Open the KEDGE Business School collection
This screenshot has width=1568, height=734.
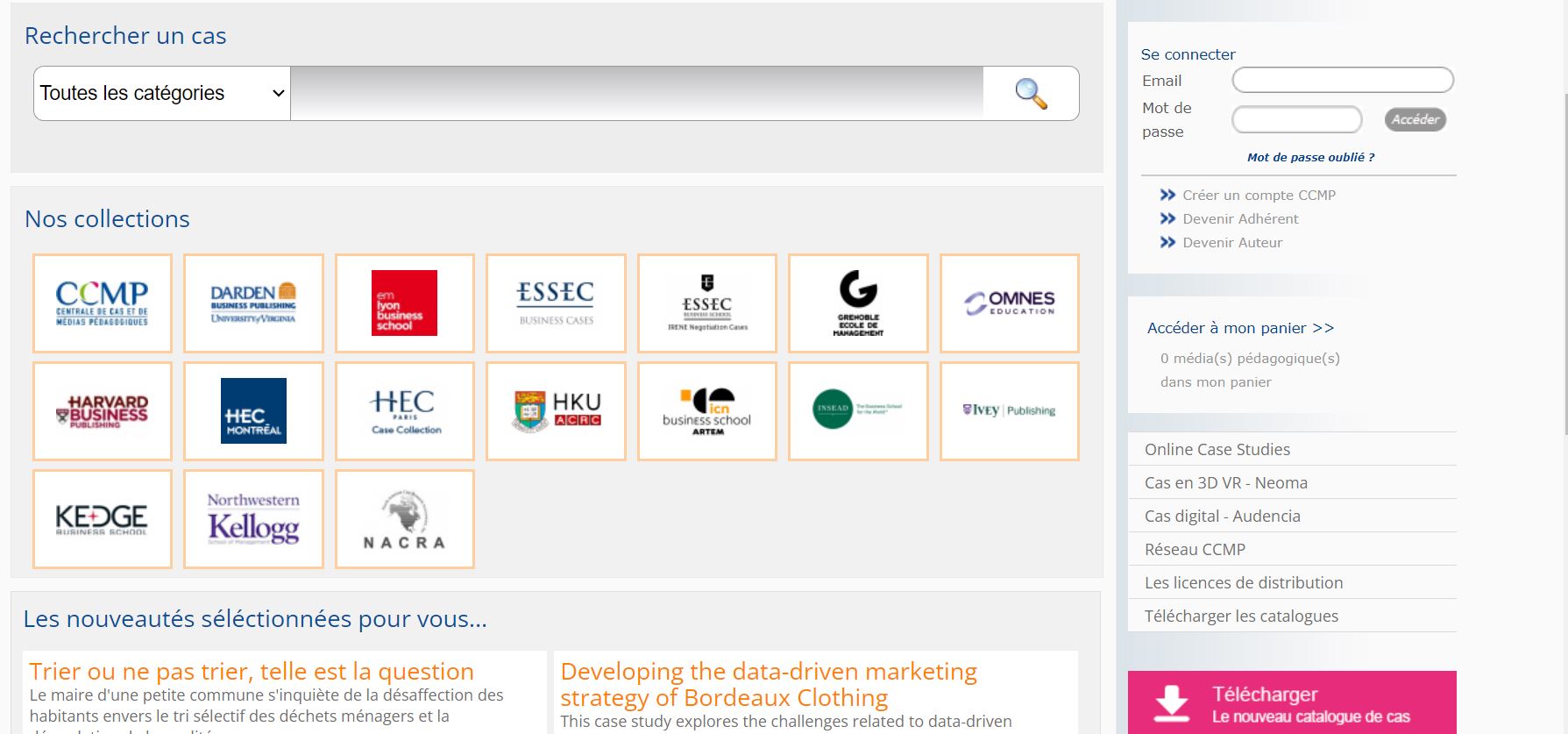(103, 519)
